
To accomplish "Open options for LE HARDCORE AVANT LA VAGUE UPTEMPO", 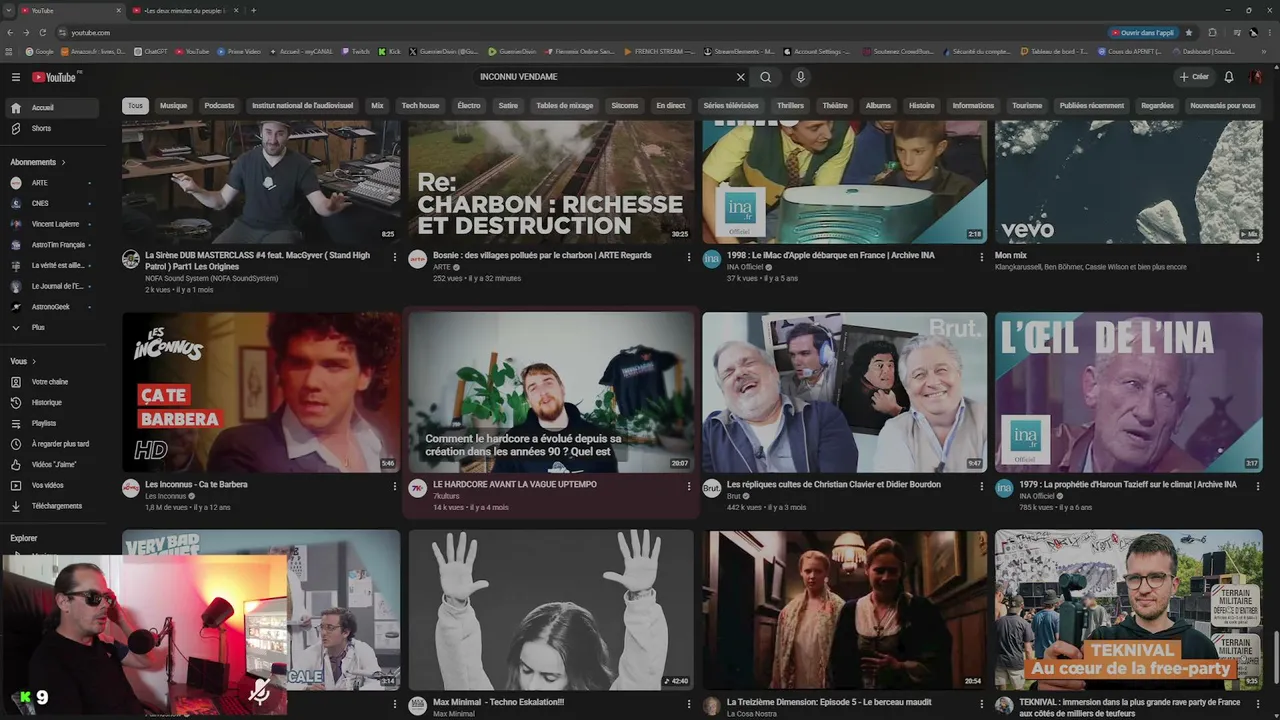I will tap(688, 486).
